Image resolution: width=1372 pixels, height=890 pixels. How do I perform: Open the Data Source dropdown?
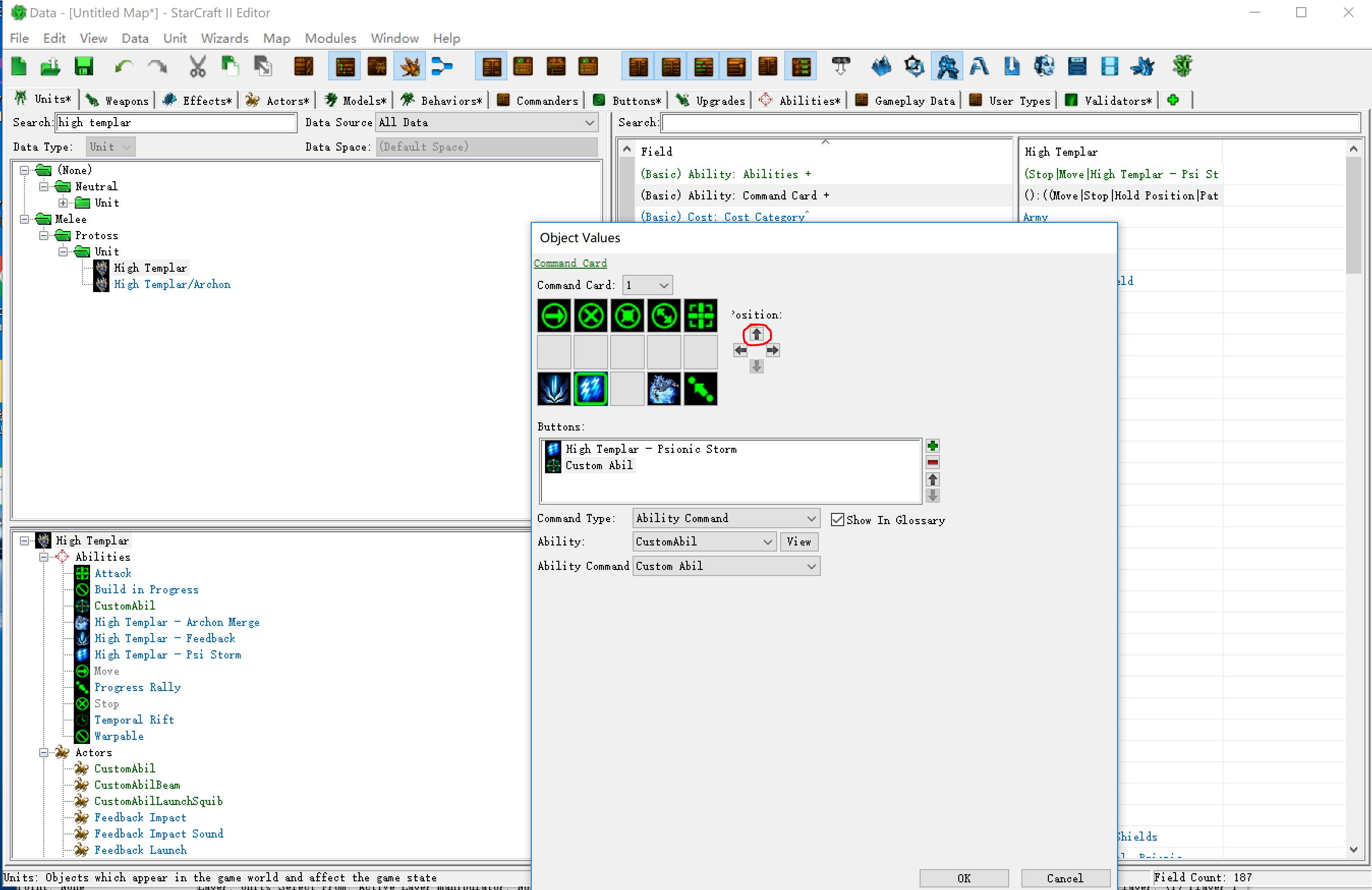(487, 122)
